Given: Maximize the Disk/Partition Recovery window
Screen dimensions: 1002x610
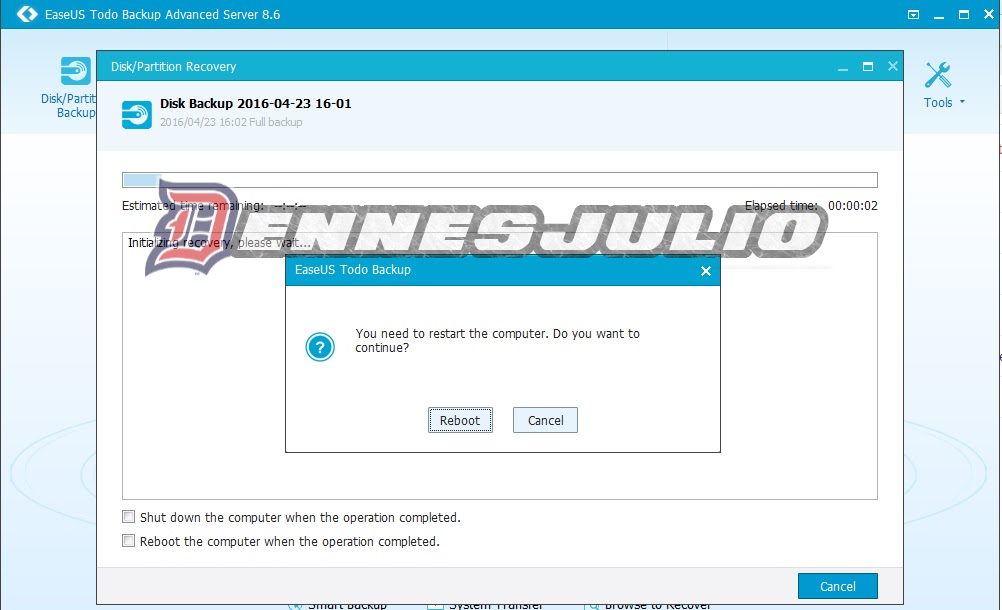Looking at the screenshot, I should 868,66.
